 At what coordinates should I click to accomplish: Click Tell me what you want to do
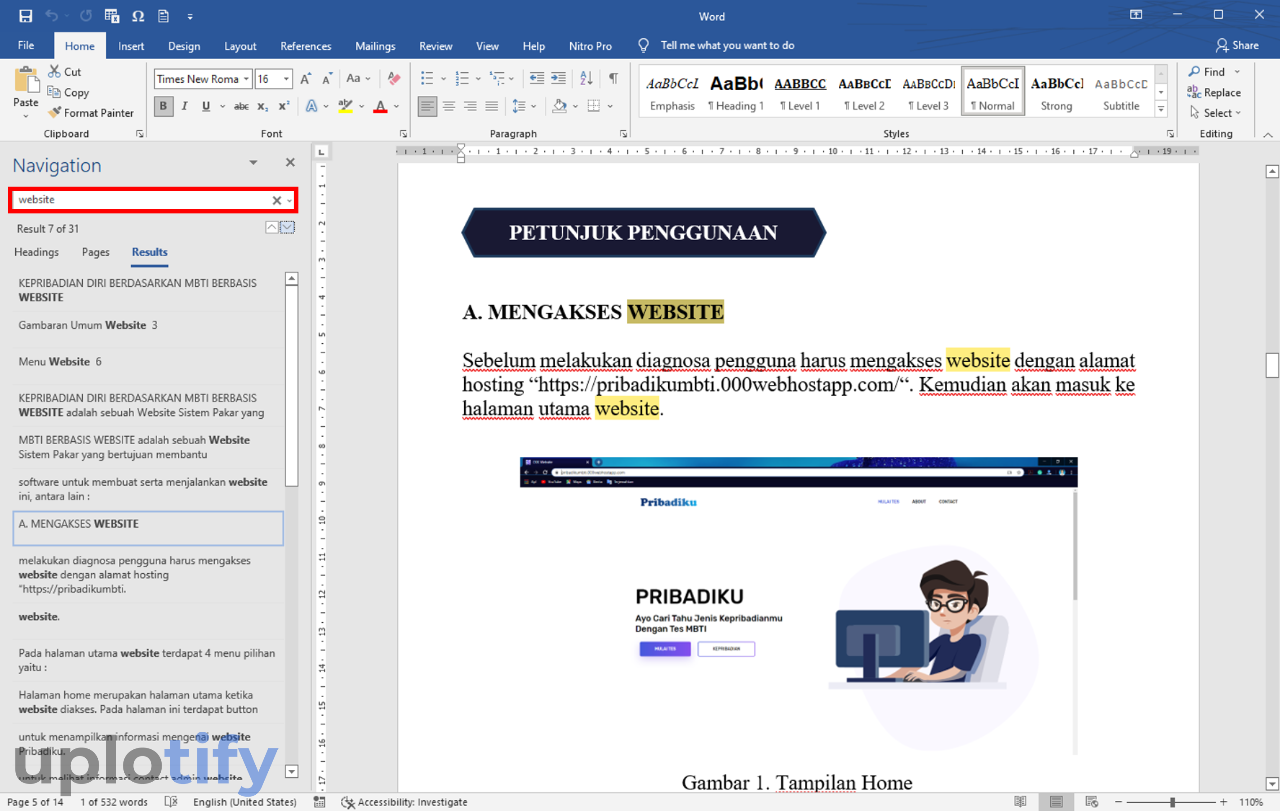[716, 45]
